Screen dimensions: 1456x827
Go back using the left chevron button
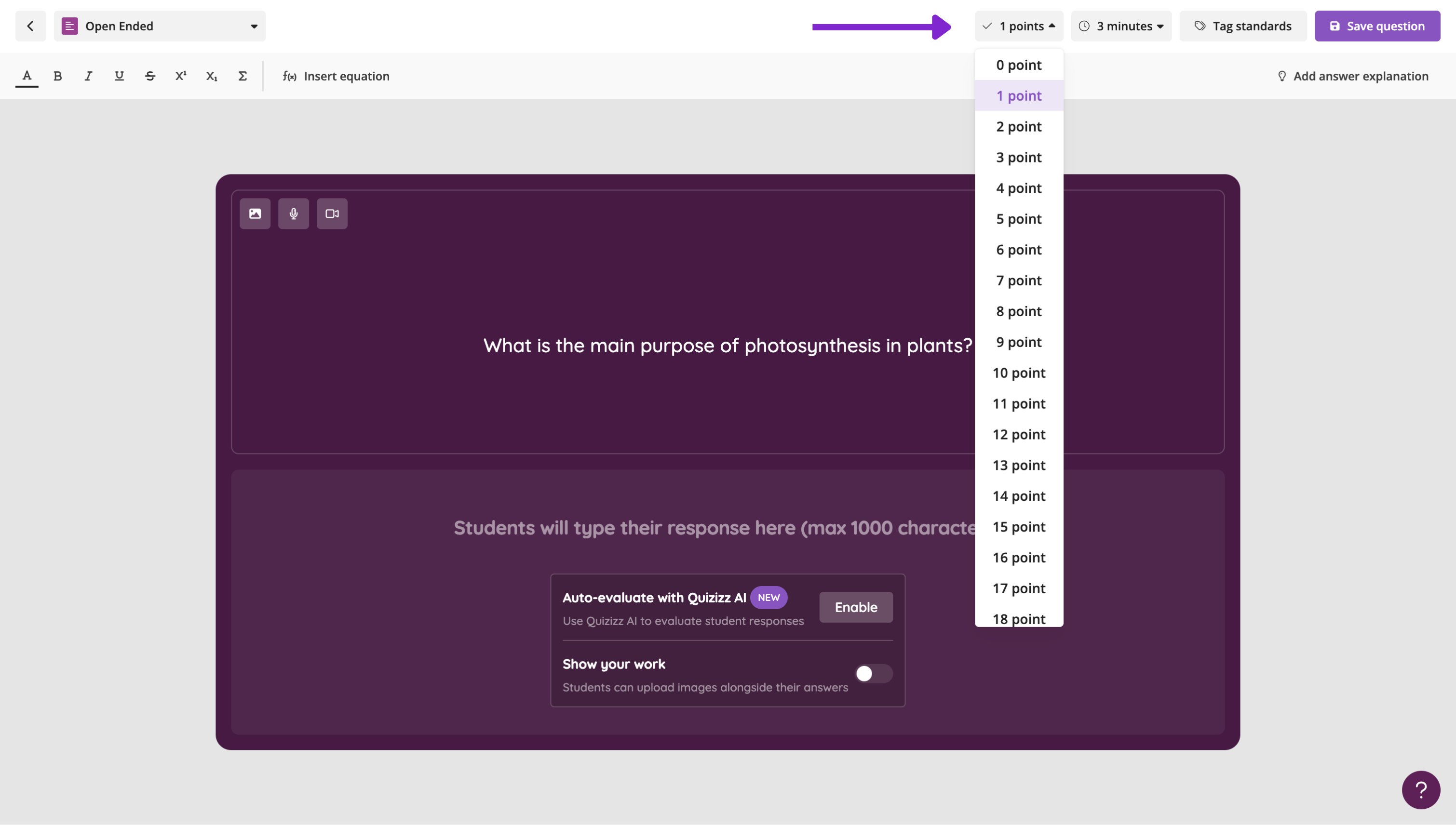coord(31,26)
